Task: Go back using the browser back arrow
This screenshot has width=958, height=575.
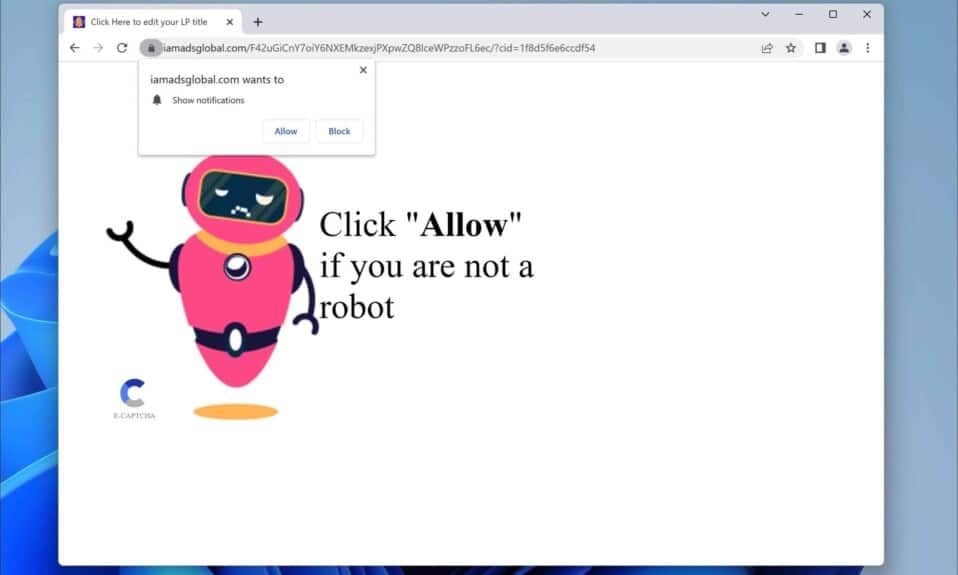Action: [x=74, y=48]
